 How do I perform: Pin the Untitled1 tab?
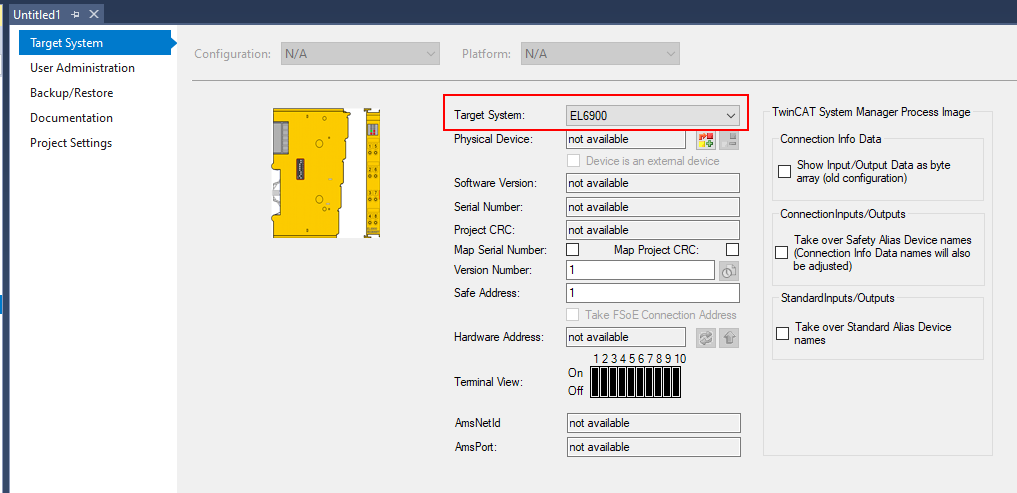click(x=75, y=14)
